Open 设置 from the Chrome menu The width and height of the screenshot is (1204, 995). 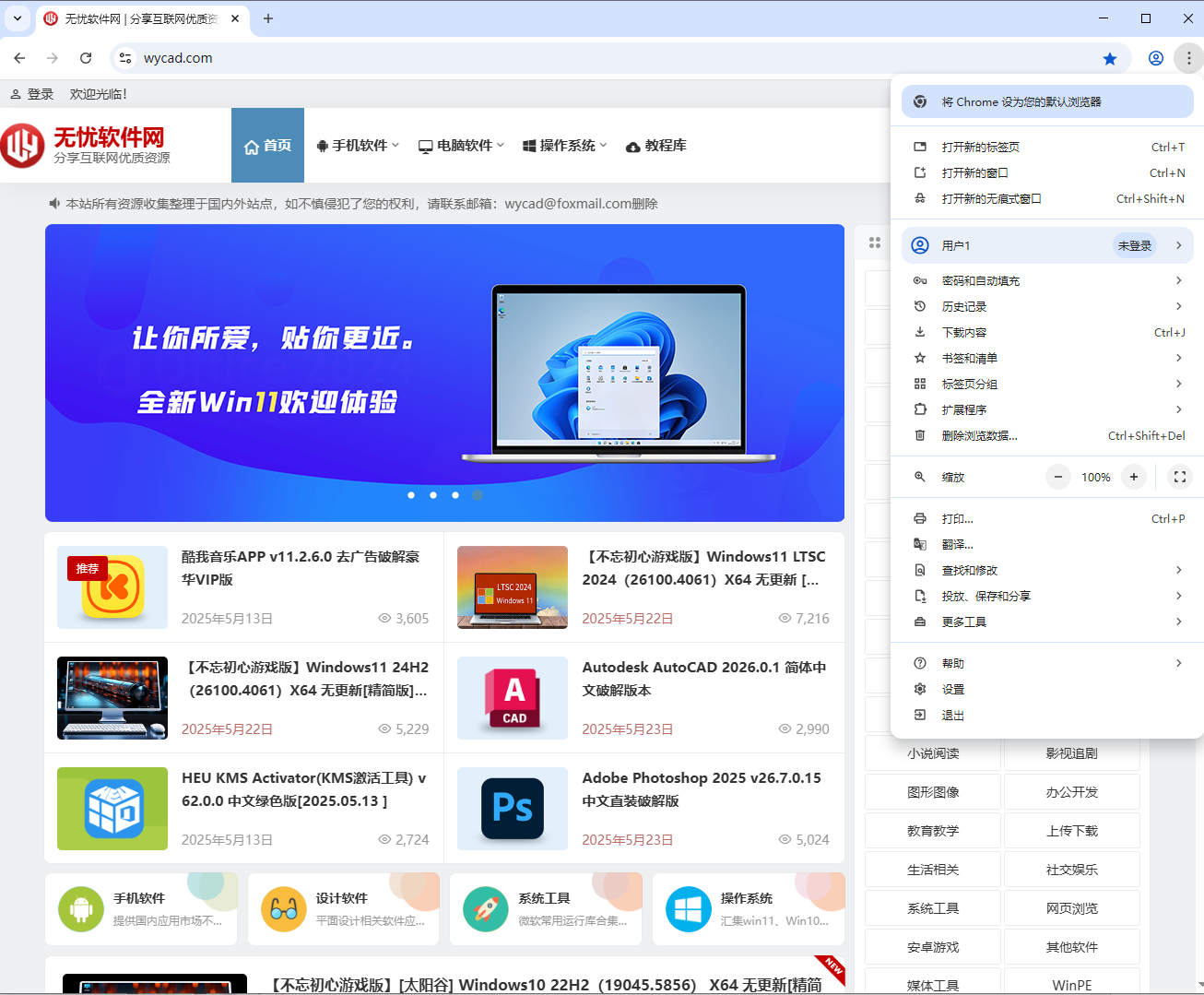point(953,688)
